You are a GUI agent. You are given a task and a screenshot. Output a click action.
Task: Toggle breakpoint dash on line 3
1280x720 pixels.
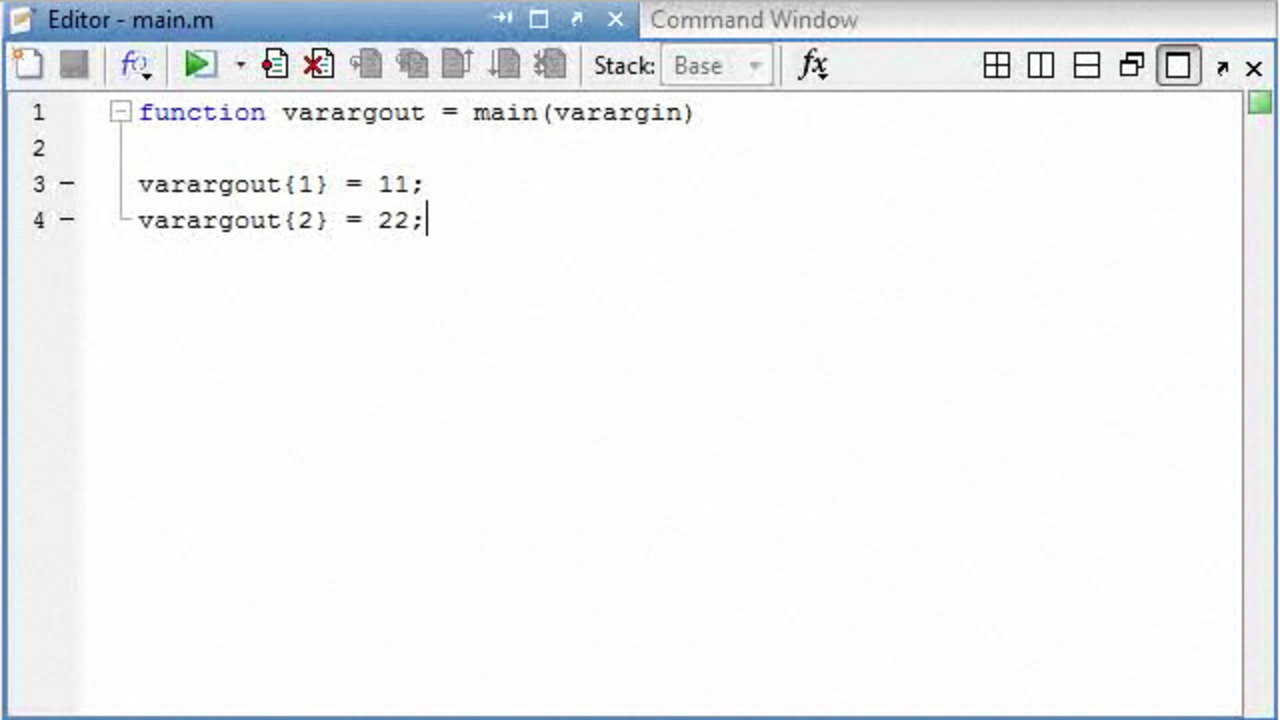(67, 184)
